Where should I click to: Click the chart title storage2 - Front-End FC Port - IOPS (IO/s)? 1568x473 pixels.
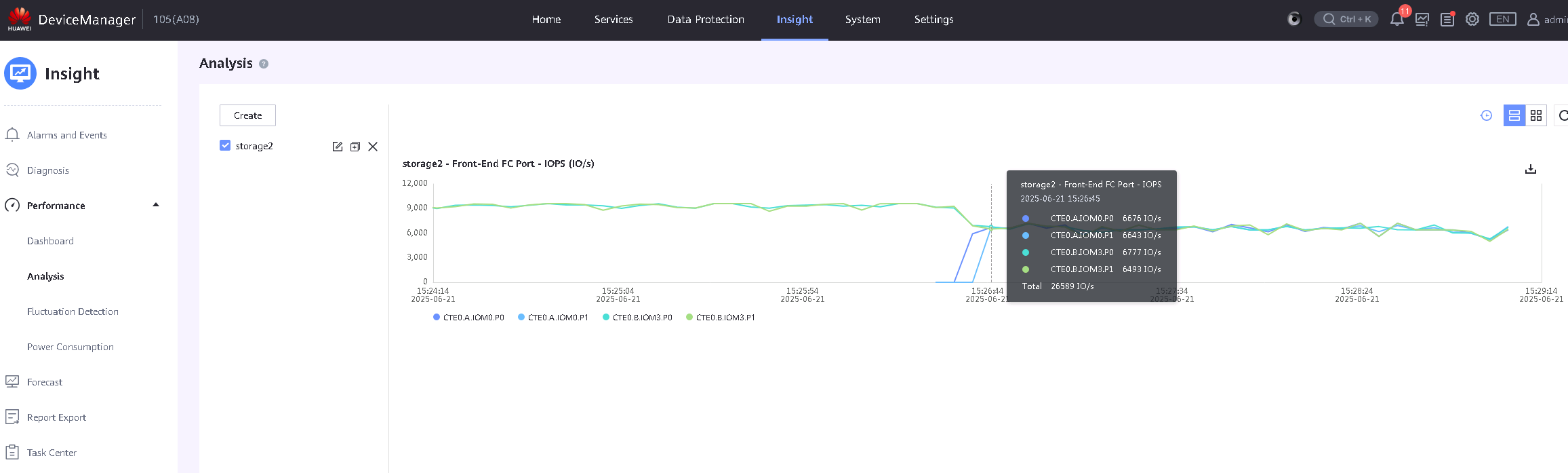498,164
